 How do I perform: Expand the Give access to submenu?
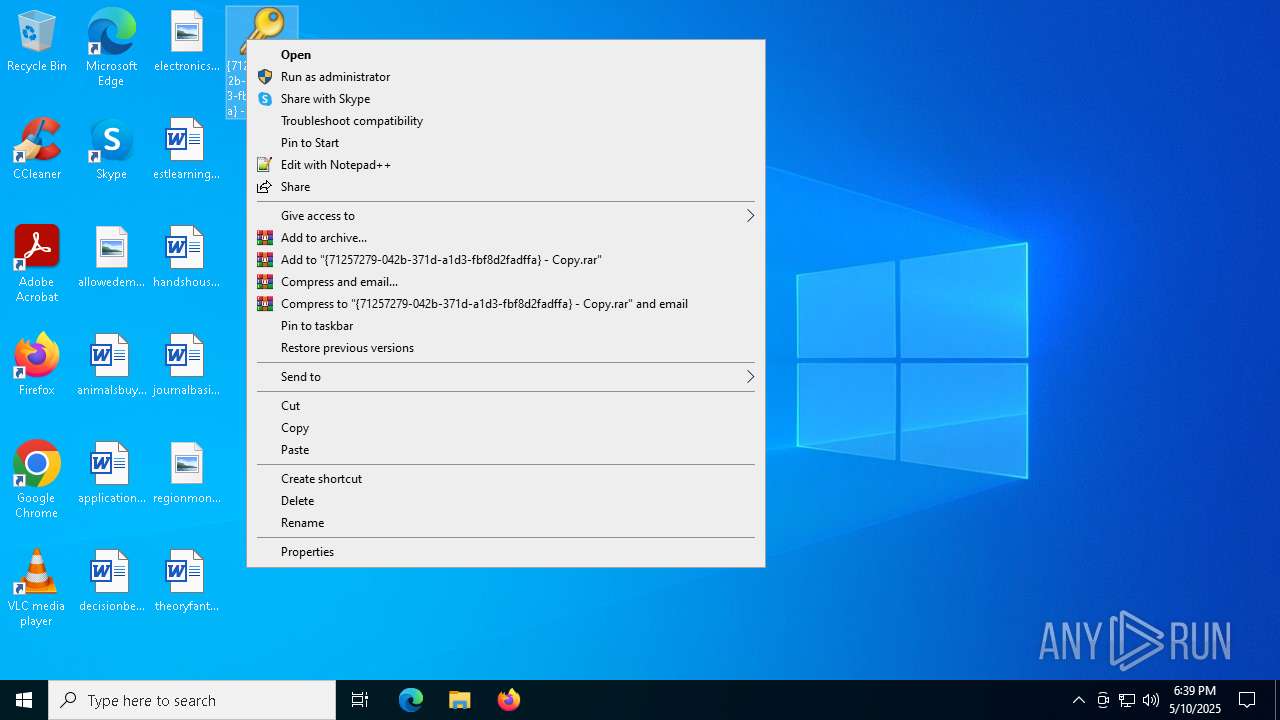coord(506,216)
